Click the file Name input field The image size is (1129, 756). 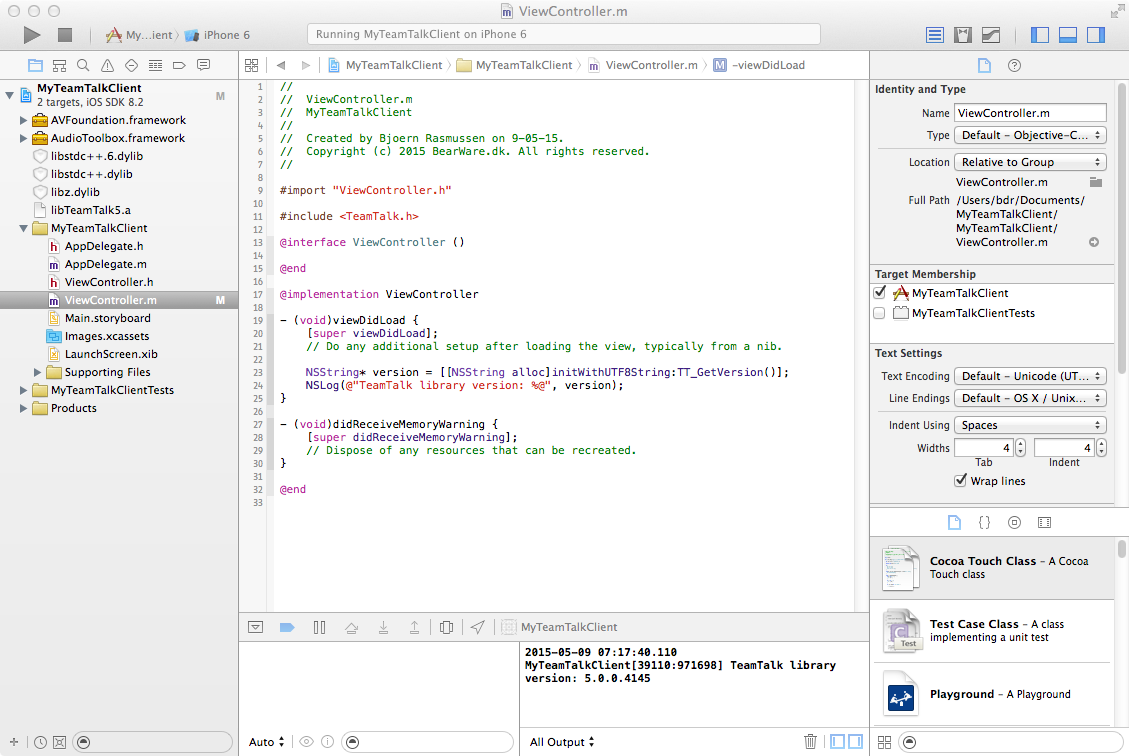coord(1030,113)
